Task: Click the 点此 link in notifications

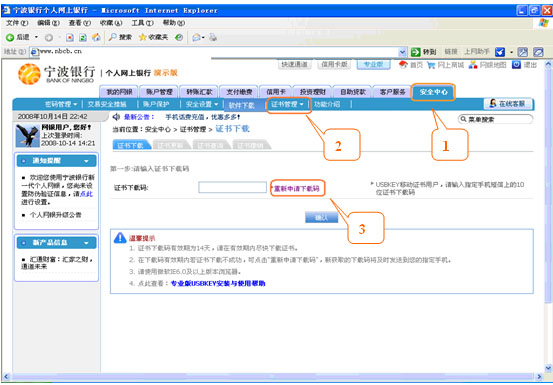Action: (x=86, y=194)
